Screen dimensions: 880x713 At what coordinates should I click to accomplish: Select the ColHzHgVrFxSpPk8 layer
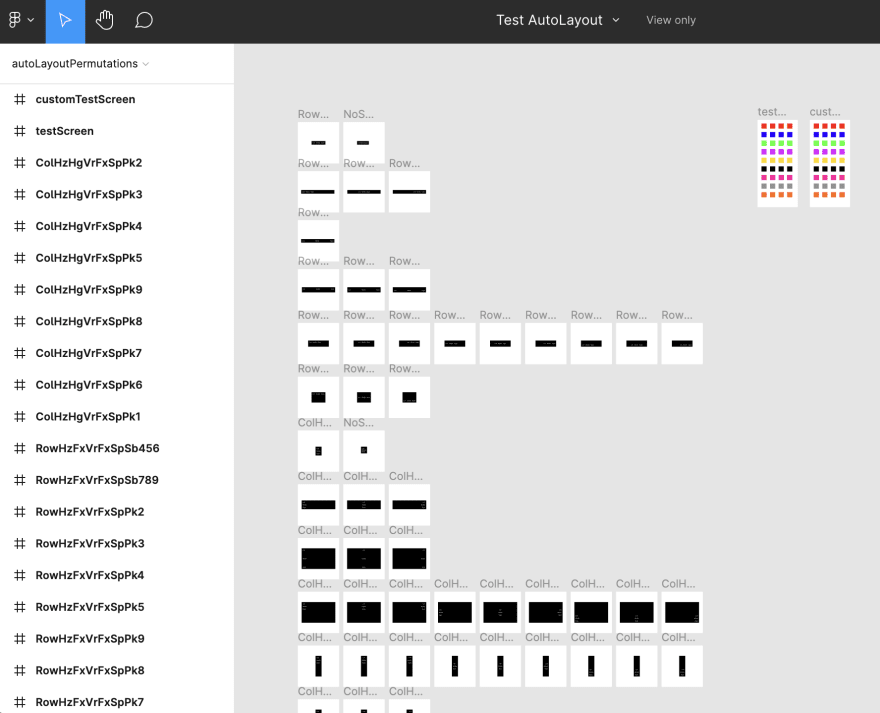(x=117, y=321)
